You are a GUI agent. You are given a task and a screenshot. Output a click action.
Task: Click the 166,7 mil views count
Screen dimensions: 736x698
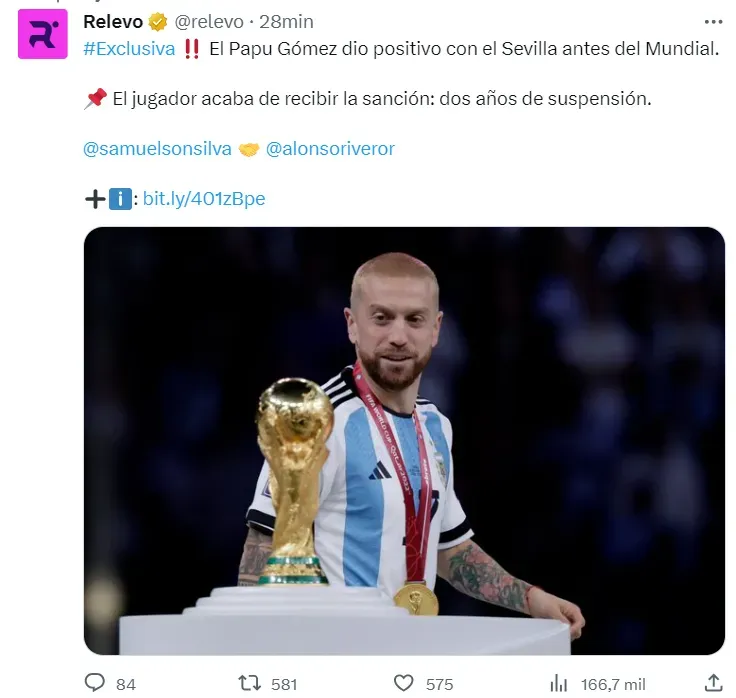click(613, 684)
